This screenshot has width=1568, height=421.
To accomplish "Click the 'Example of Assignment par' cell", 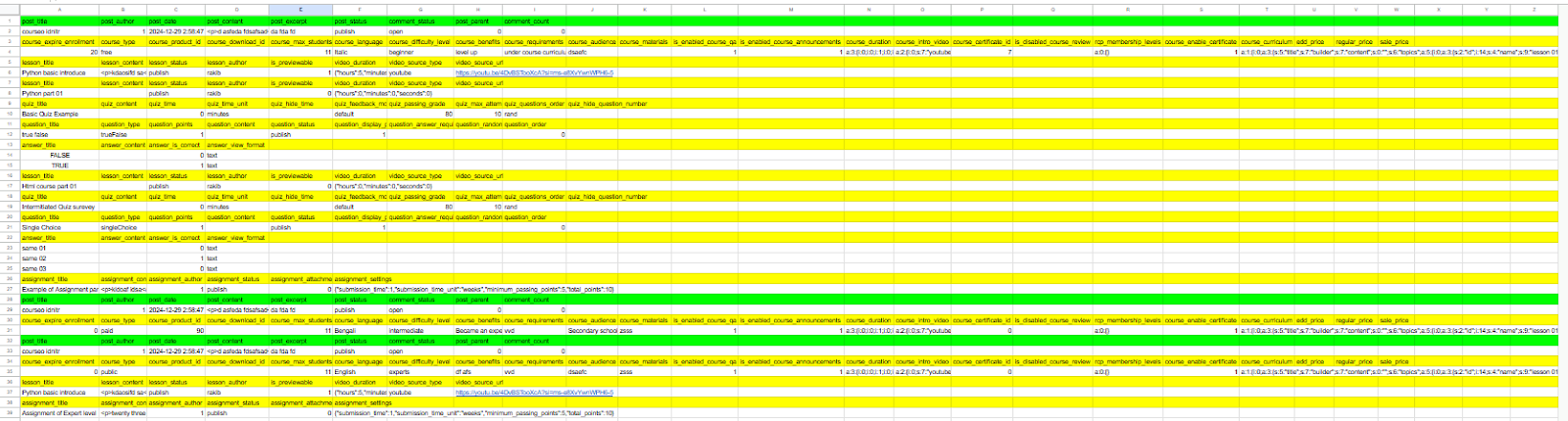I will (x=59, y=290).
